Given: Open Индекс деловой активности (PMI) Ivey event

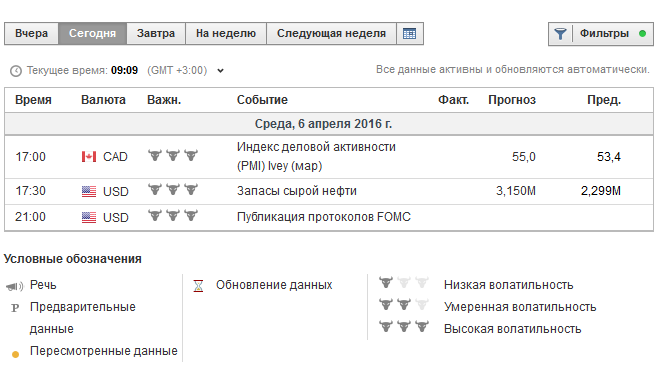Looking at the screenshot, I should (316, 156).
